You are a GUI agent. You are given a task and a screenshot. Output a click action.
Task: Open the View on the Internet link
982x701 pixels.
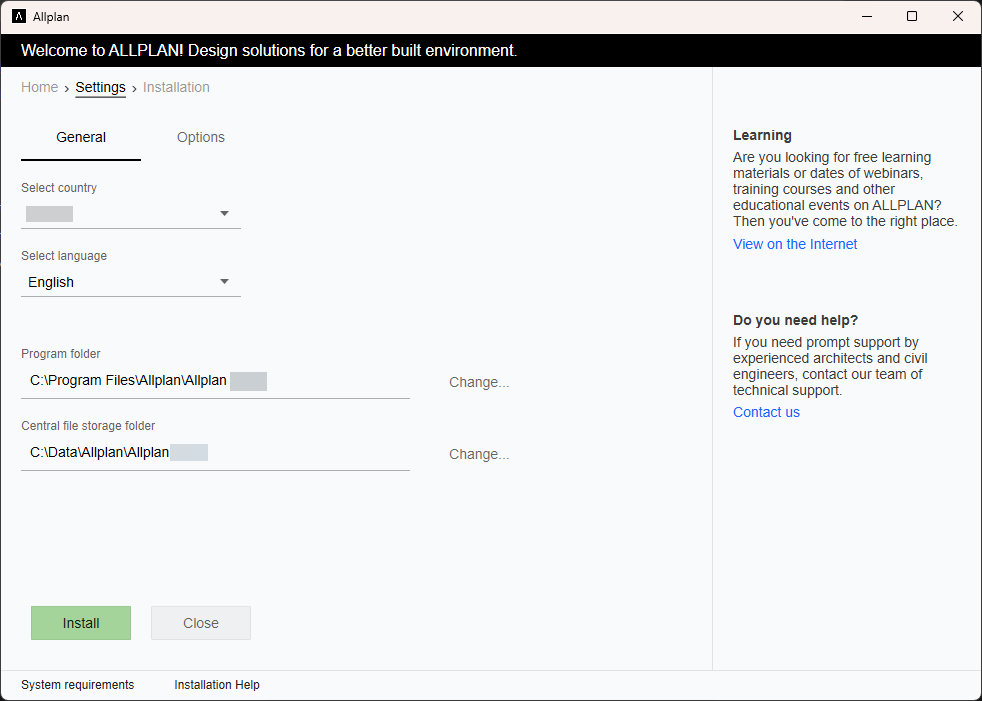click(795, 244)
